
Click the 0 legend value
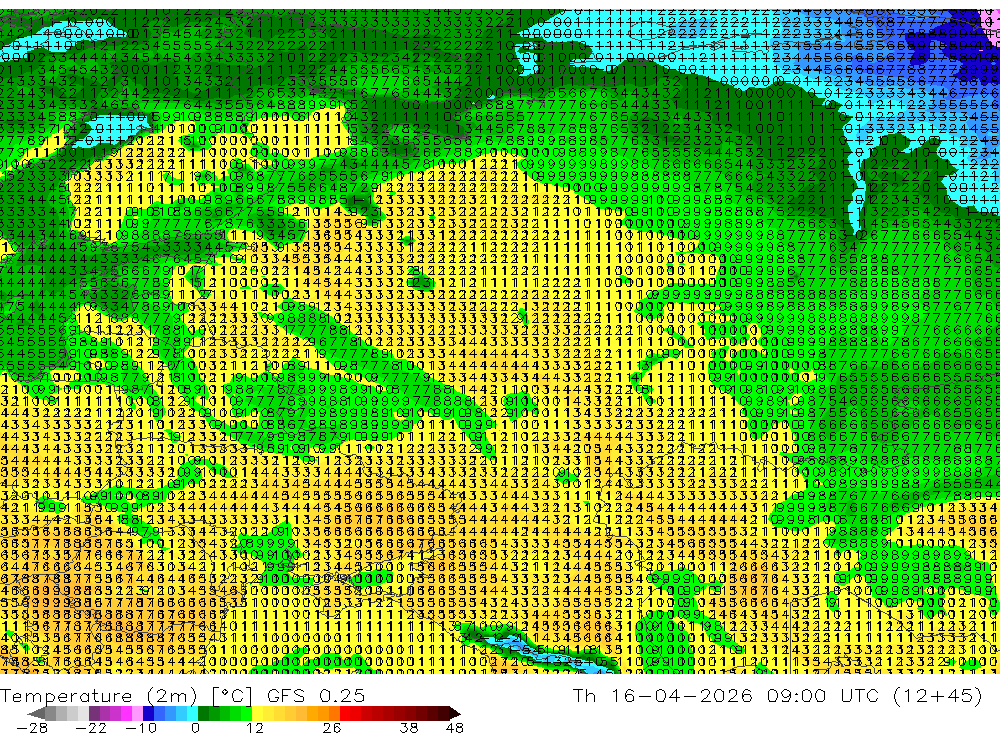[195, 728]
